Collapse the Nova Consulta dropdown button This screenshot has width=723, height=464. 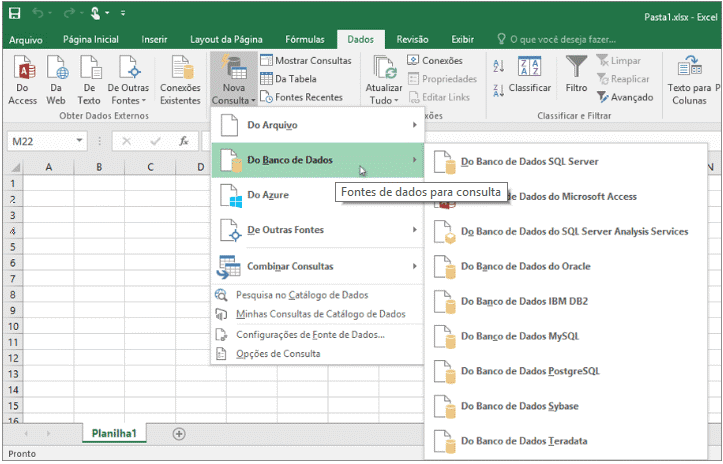[233, 80]
